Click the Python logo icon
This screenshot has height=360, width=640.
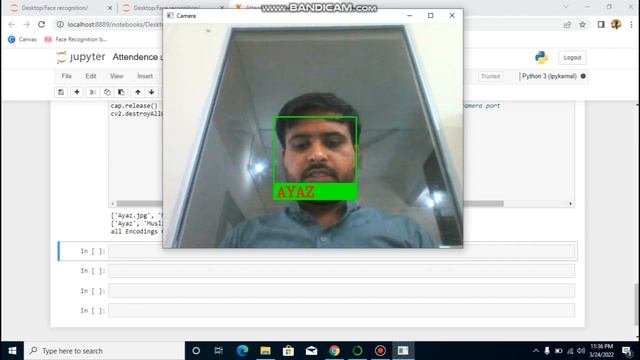pos(541,58)
